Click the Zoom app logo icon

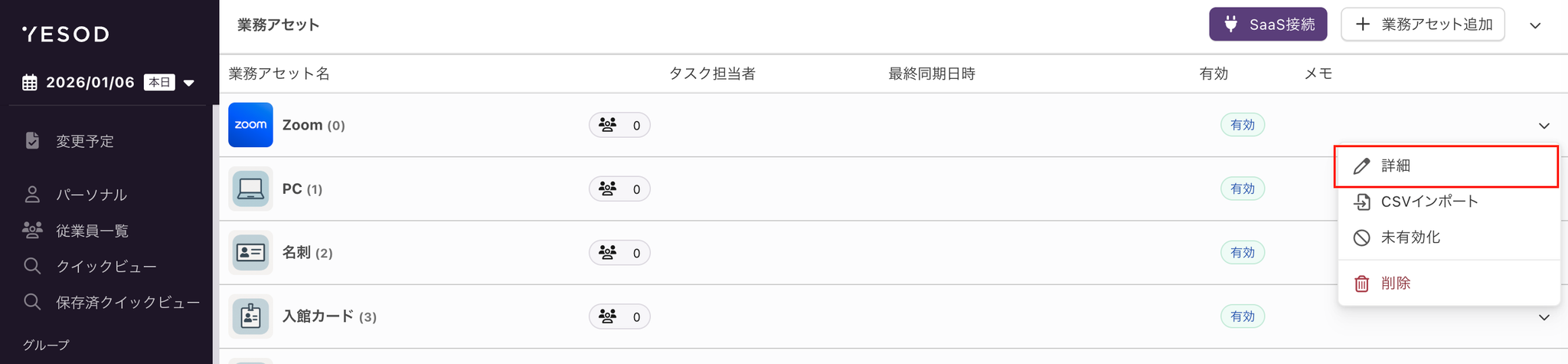coord(250,125)
